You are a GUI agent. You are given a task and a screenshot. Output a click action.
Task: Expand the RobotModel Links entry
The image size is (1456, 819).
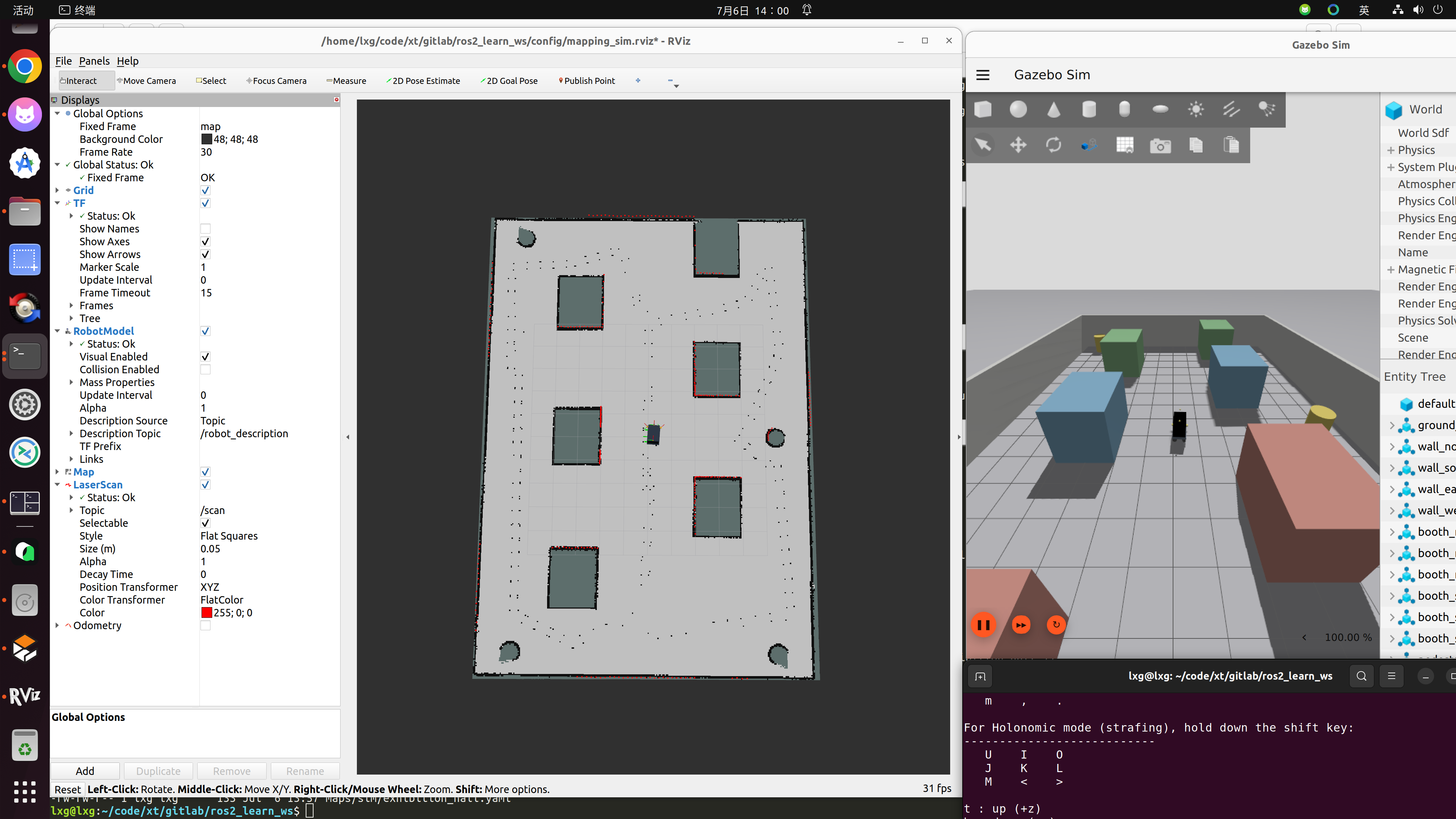[71, 460]
